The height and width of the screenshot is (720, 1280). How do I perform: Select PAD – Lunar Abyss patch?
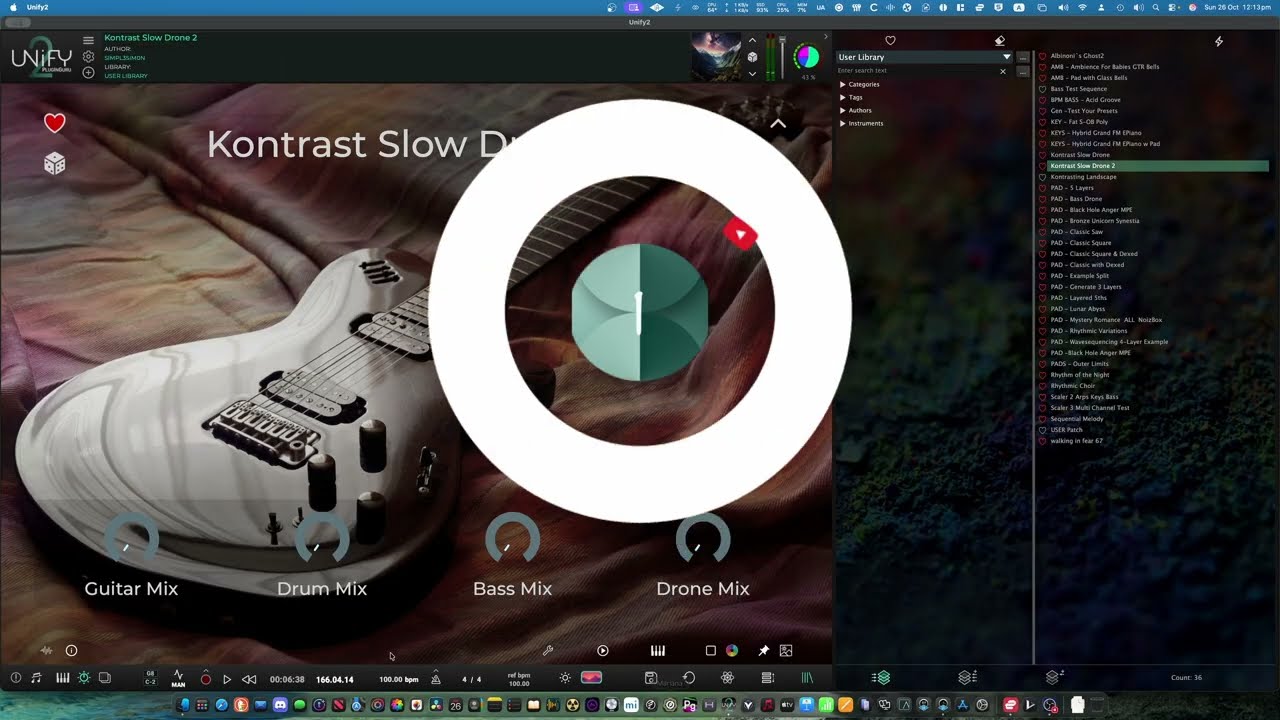click(x=1078, y=309)
